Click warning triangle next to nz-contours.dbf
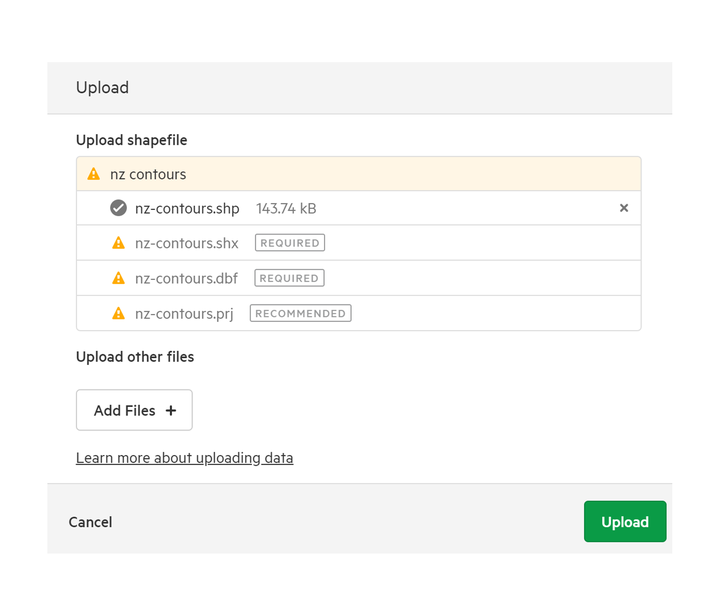The height and width of the screenshot is (616, 720). pyautogui.click(x=118, y=278)
